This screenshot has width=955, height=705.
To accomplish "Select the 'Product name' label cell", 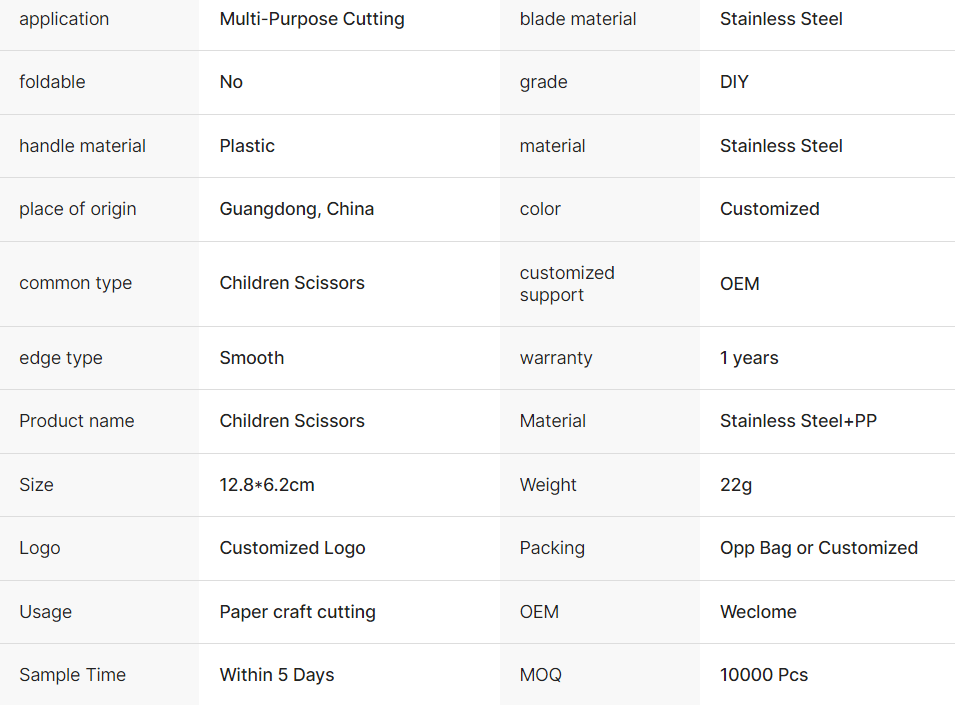I will [x=76, y=421].
